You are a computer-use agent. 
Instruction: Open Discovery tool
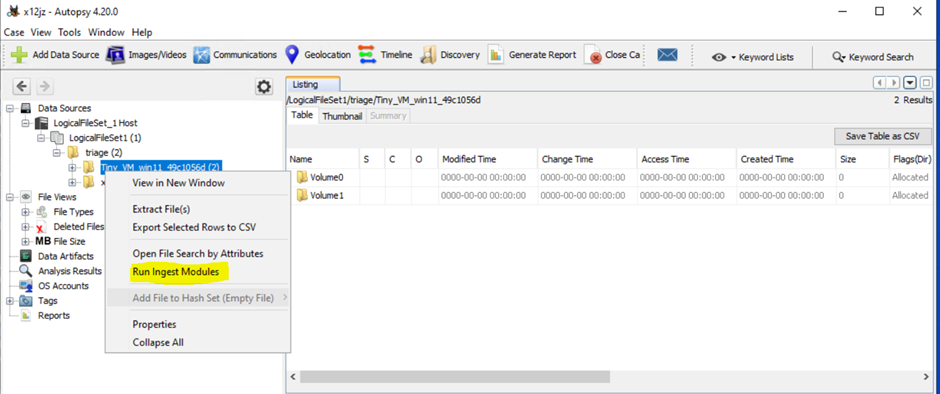pyautogui.click(x=450, y=55)
